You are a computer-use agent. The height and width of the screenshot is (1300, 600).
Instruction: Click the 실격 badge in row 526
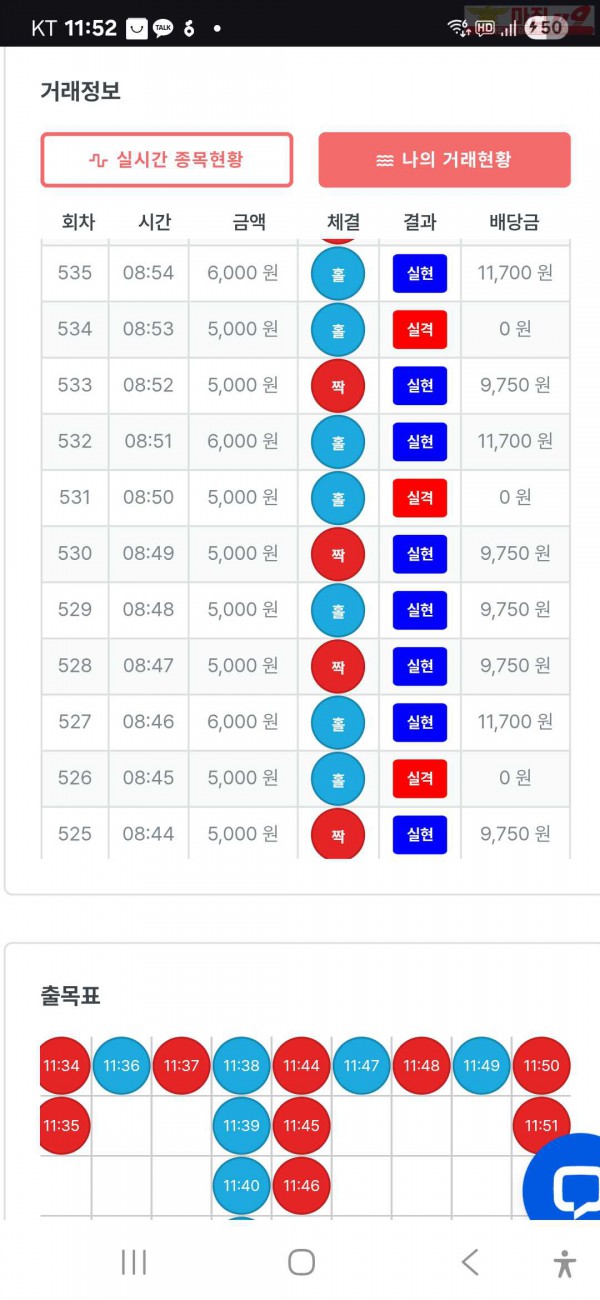coord(420,778)
